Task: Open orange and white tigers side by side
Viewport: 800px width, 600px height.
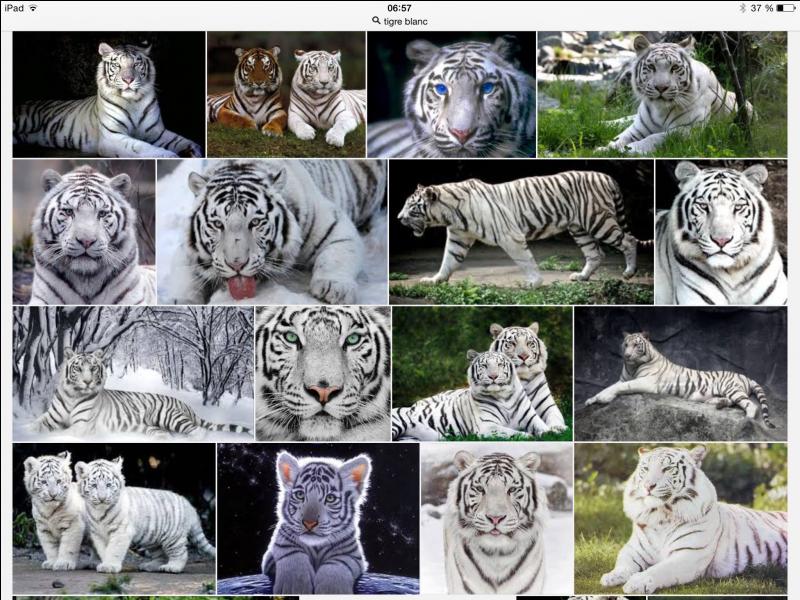Action: [x=286, y=94]
